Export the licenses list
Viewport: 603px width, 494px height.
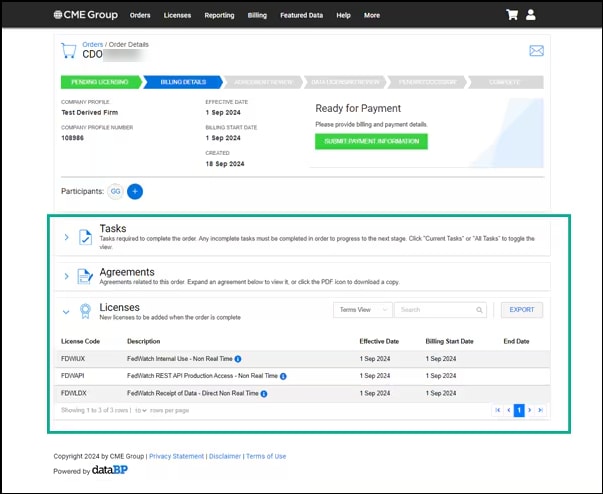pyautogui.click(x=521, y=310)
